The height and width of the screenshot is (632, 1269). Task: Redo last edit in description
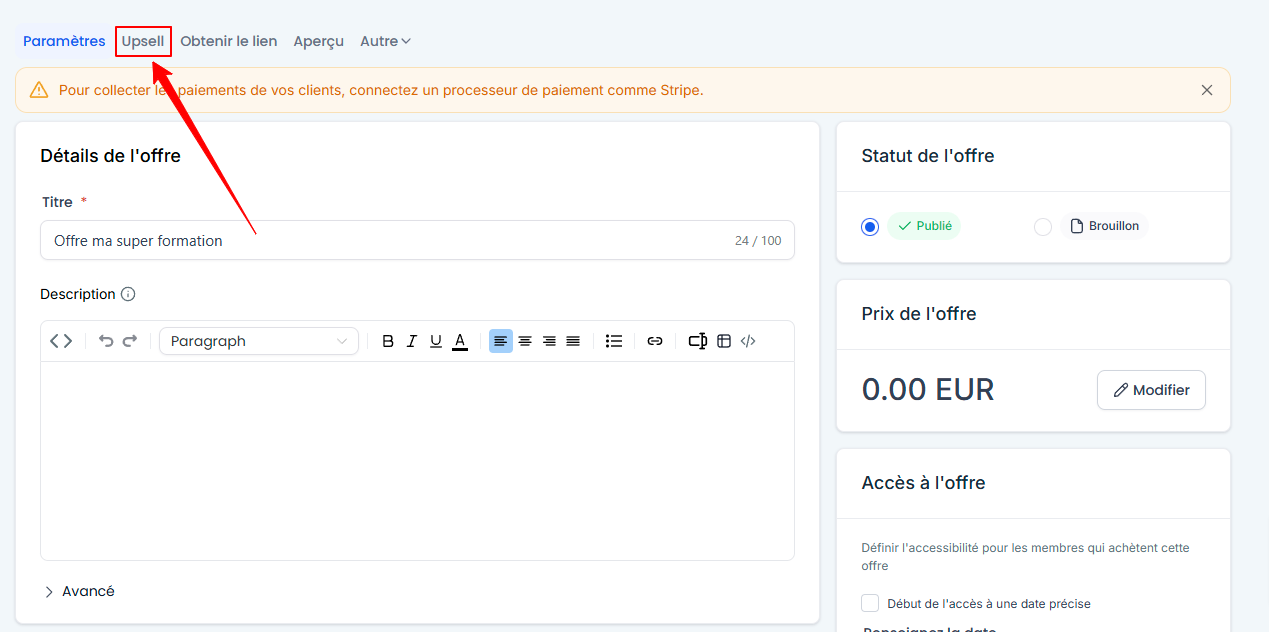point(130,341)
